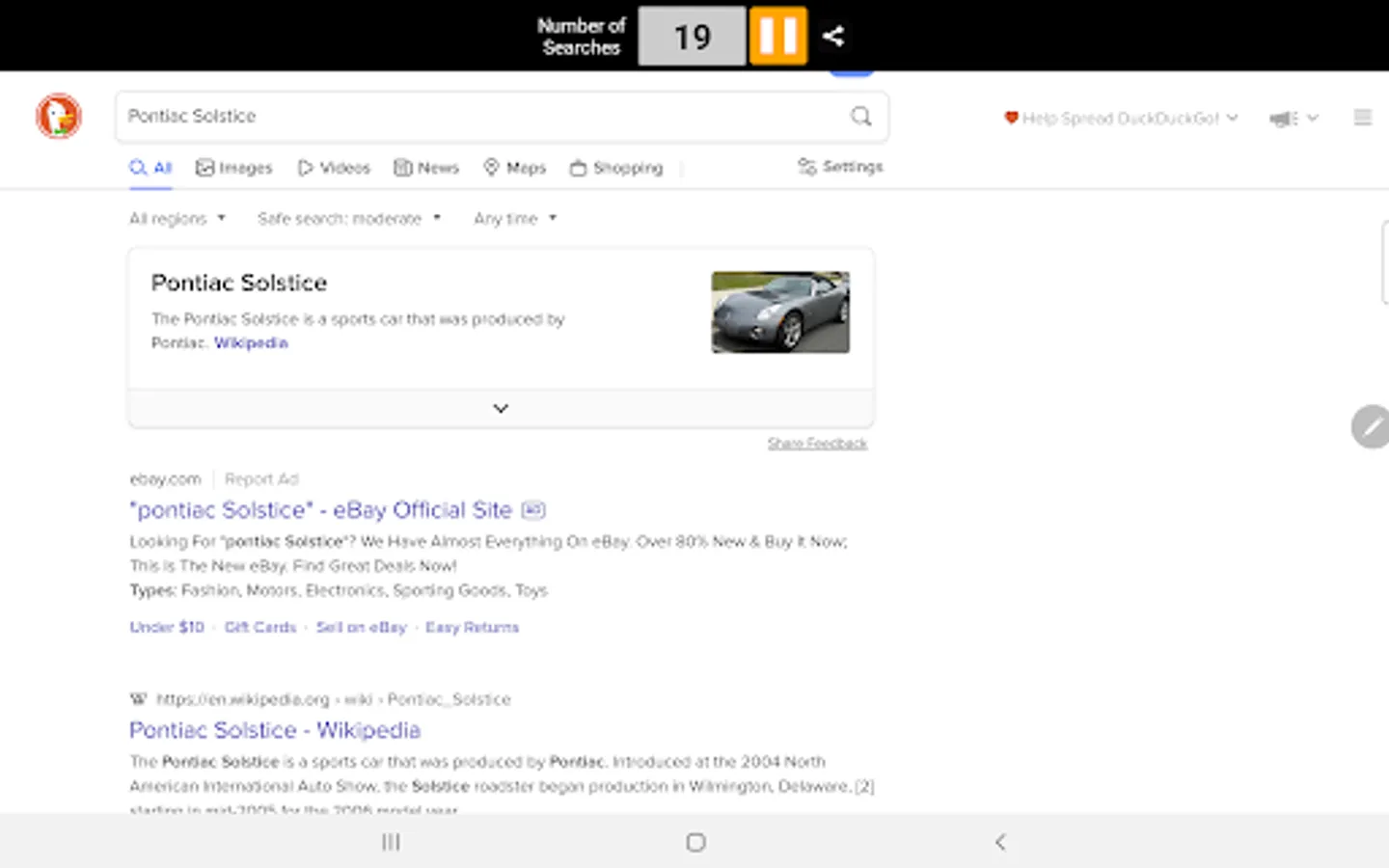The height and width of the screenshot is (868, 1389).
Task: Select the All results tab
Action: coord(150,168)
